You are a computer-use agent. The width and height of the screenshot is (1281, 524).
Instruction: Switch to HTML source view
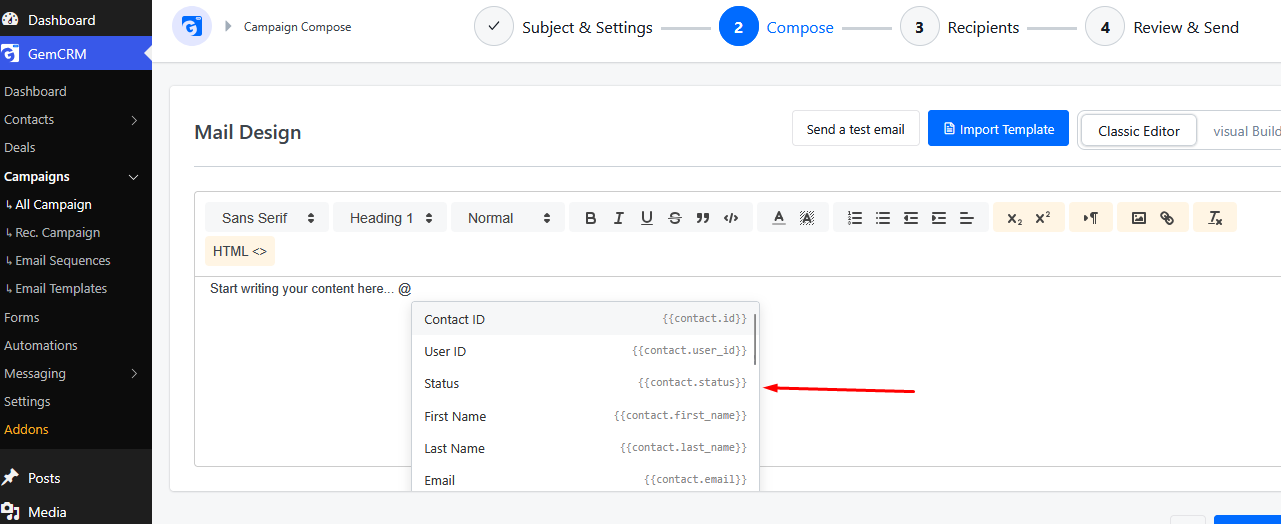pos(240,251)
